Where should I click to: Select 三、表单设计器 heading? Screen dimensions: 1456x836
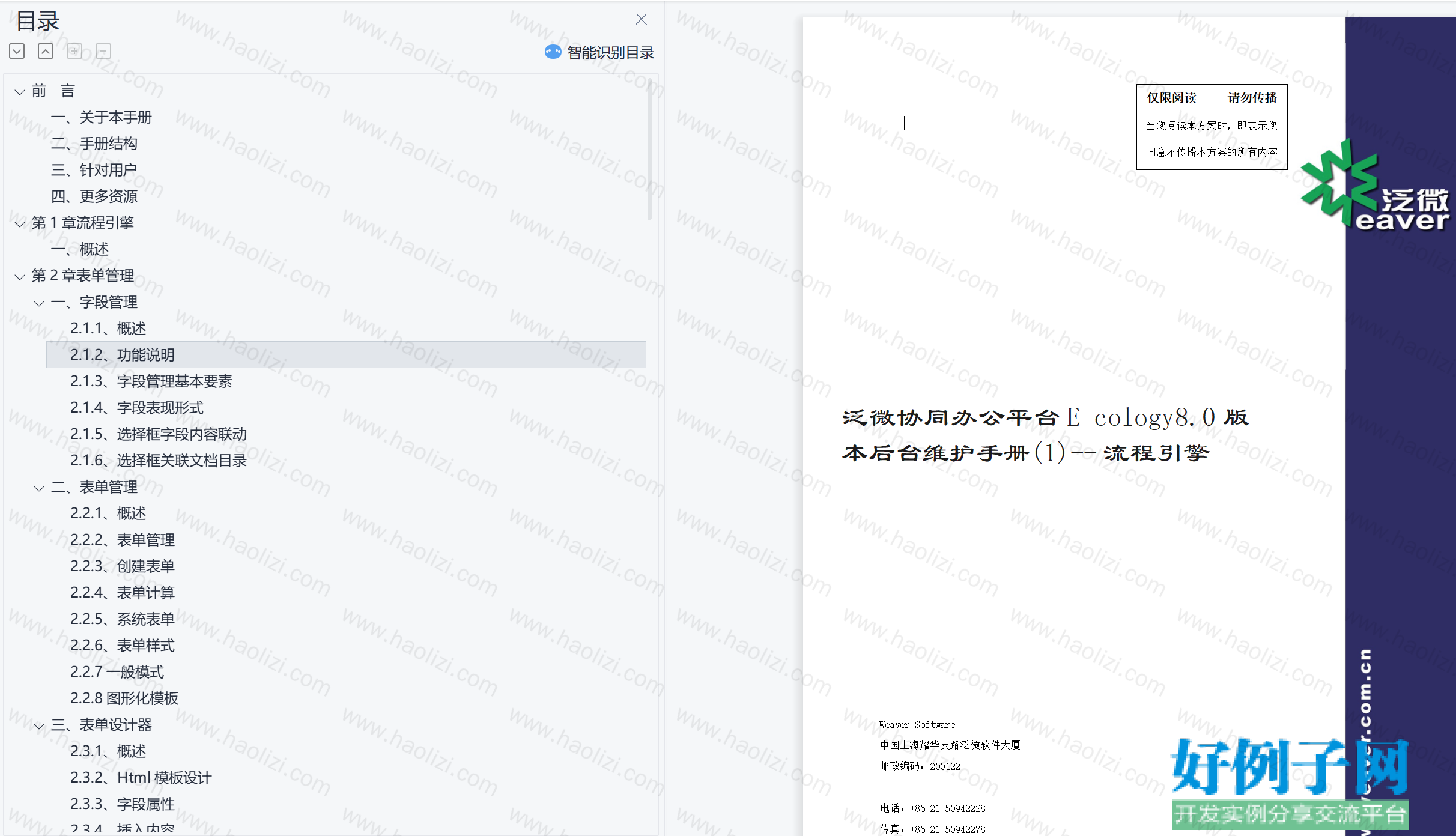tap(102, 725)
